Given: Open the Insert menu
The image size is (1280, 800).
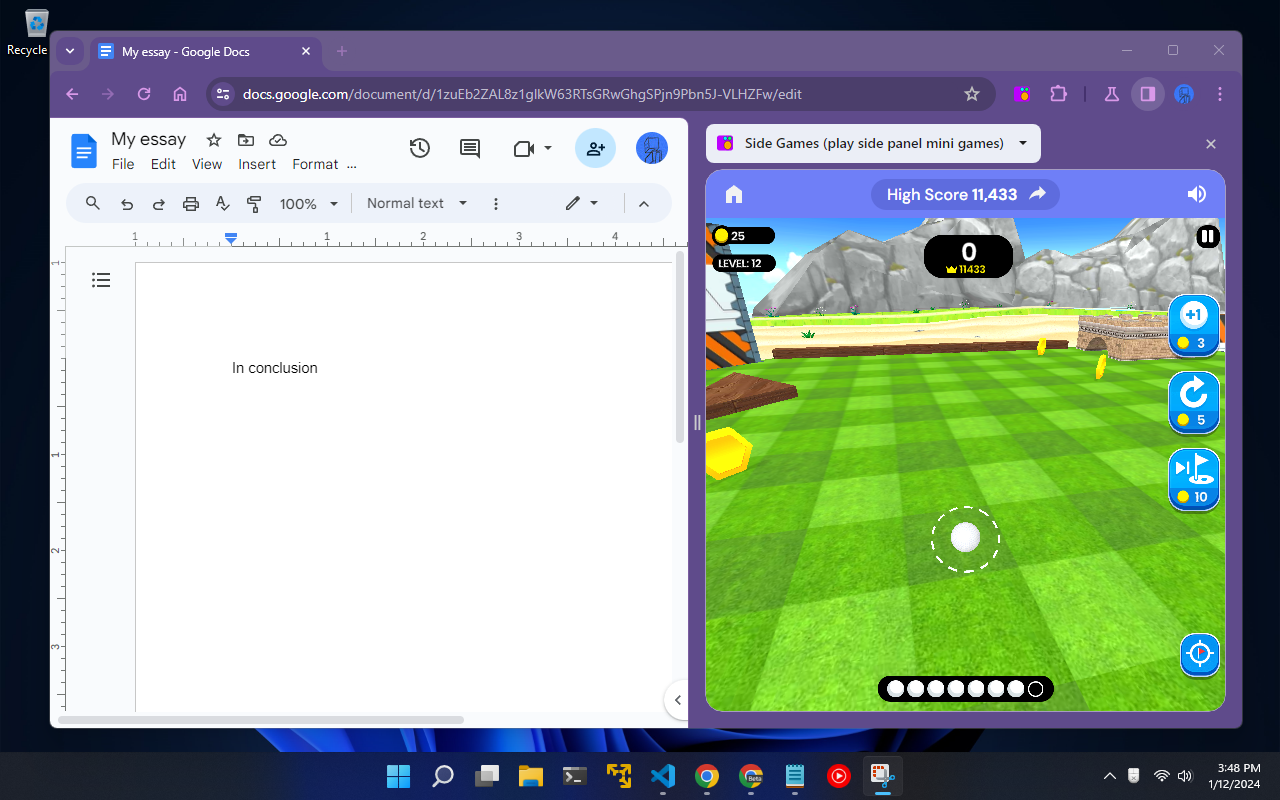Looking at the screenshot, I should tap(257, 164).
